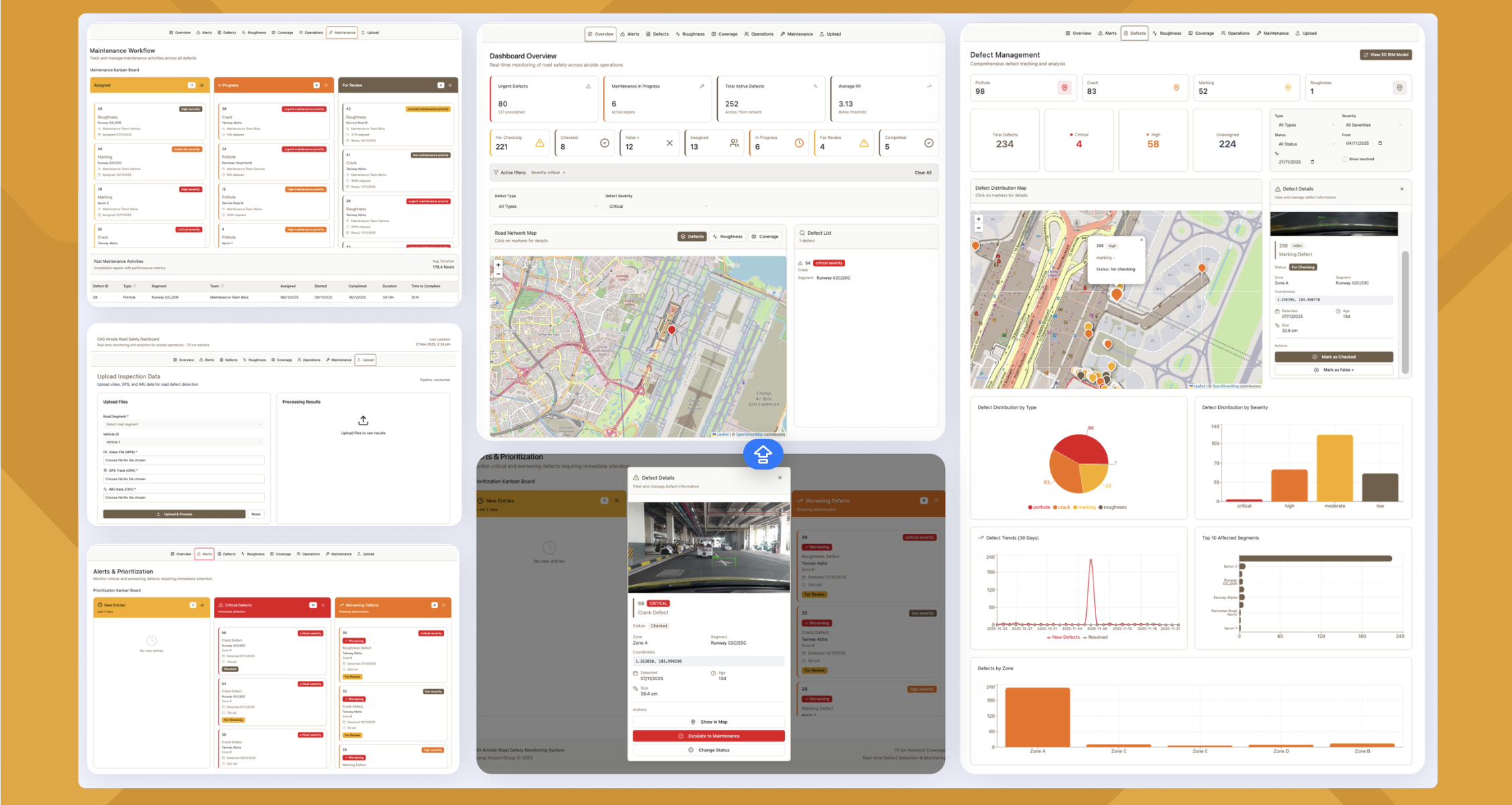Click the Pothole card location pin icon

tap(1064, 88)
